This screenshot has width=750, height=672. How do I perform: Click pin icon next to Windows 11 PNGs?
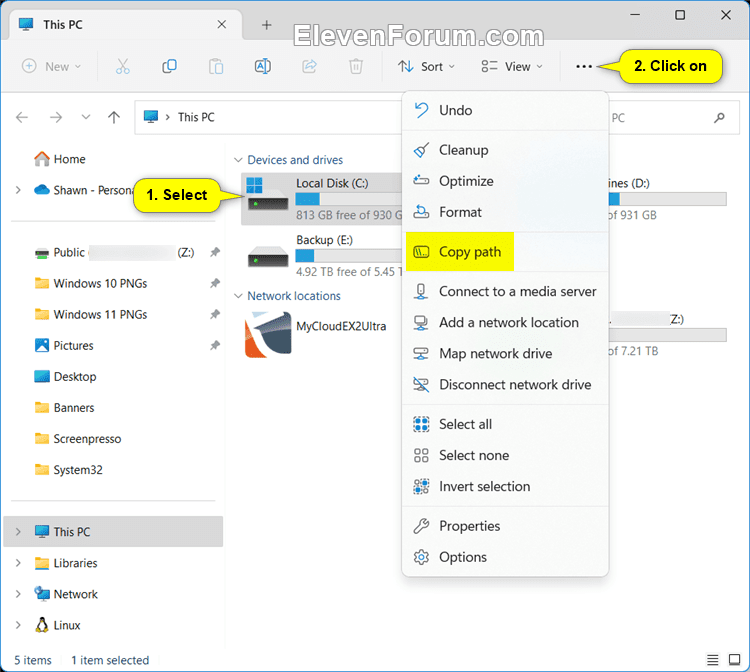[215, 314]
